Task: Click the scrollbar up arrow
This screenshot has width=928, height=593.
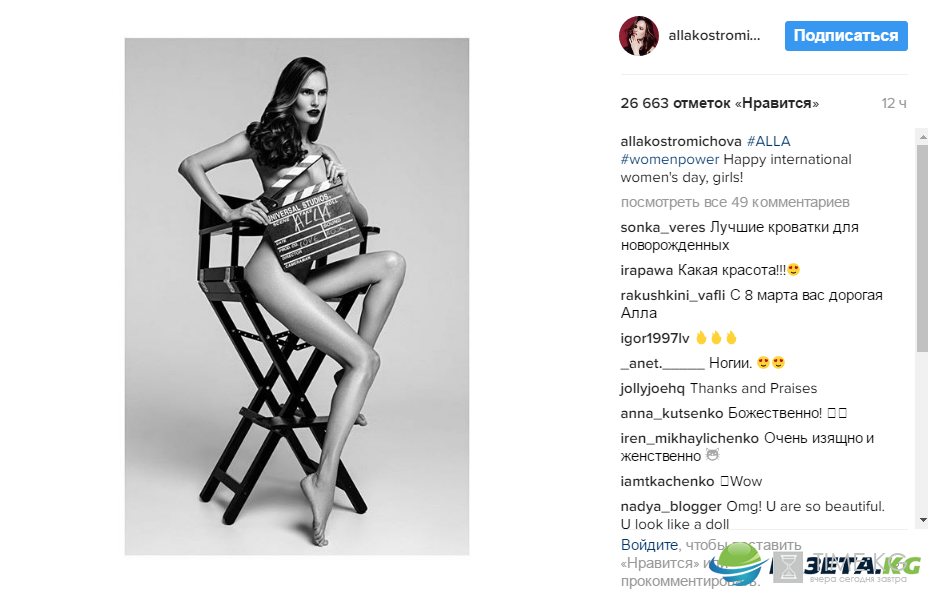Action: point(922,136)
